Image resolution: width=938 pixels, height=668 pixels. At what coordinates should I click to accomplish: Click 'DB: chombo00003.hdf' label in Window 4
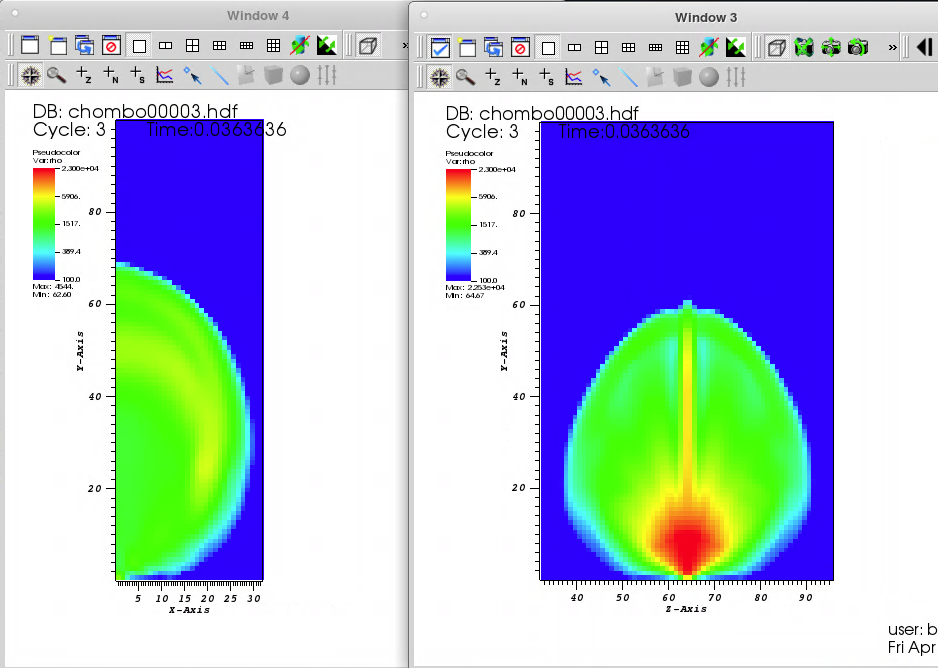[x=135, y=111]
